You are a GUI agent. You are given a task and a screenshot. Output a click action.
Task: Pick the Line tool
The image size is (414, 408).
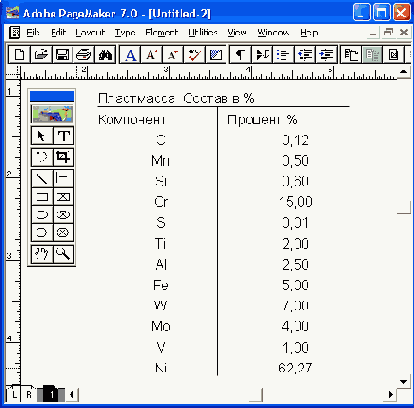[42, 178]
